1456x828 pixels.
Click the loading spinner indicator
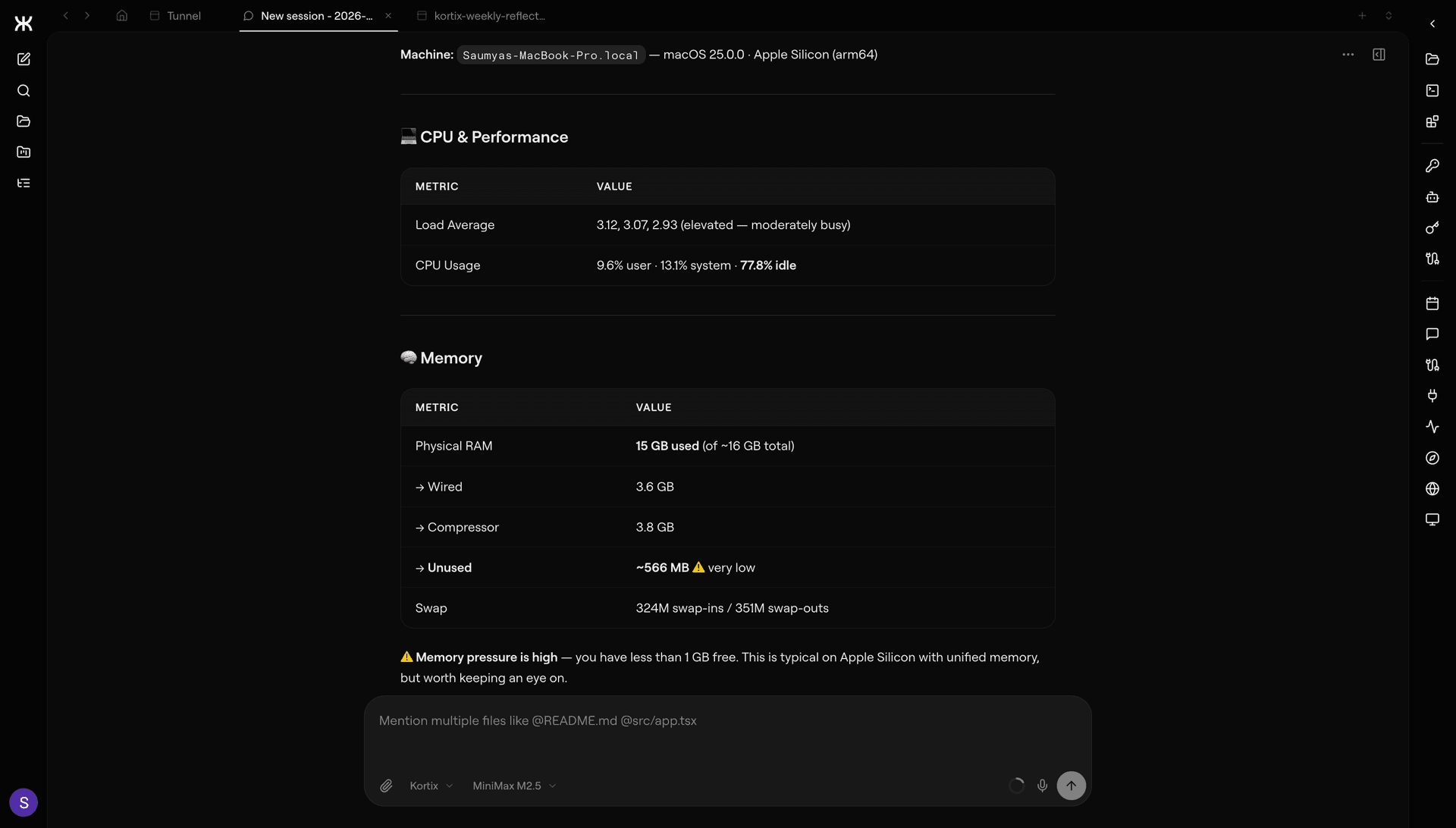(x=1016, y=786)
